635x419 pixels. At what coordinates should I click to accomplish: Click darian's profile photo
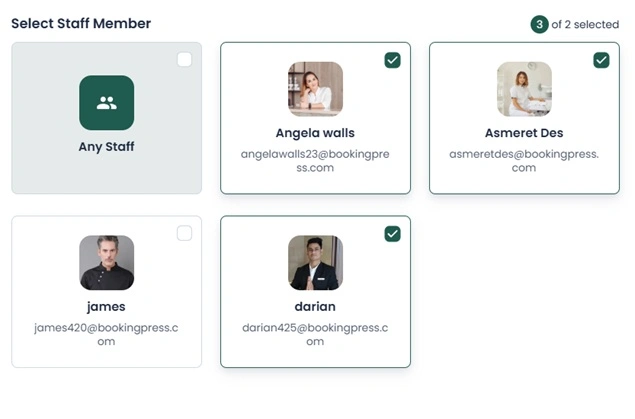click(x=315, y=263)
